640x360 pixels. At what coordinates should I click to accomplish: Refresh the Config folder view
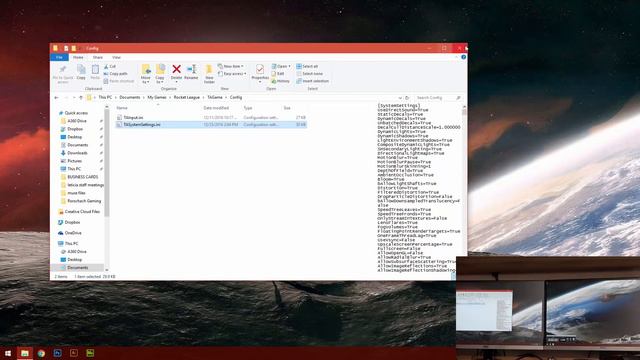click(407, 98)
